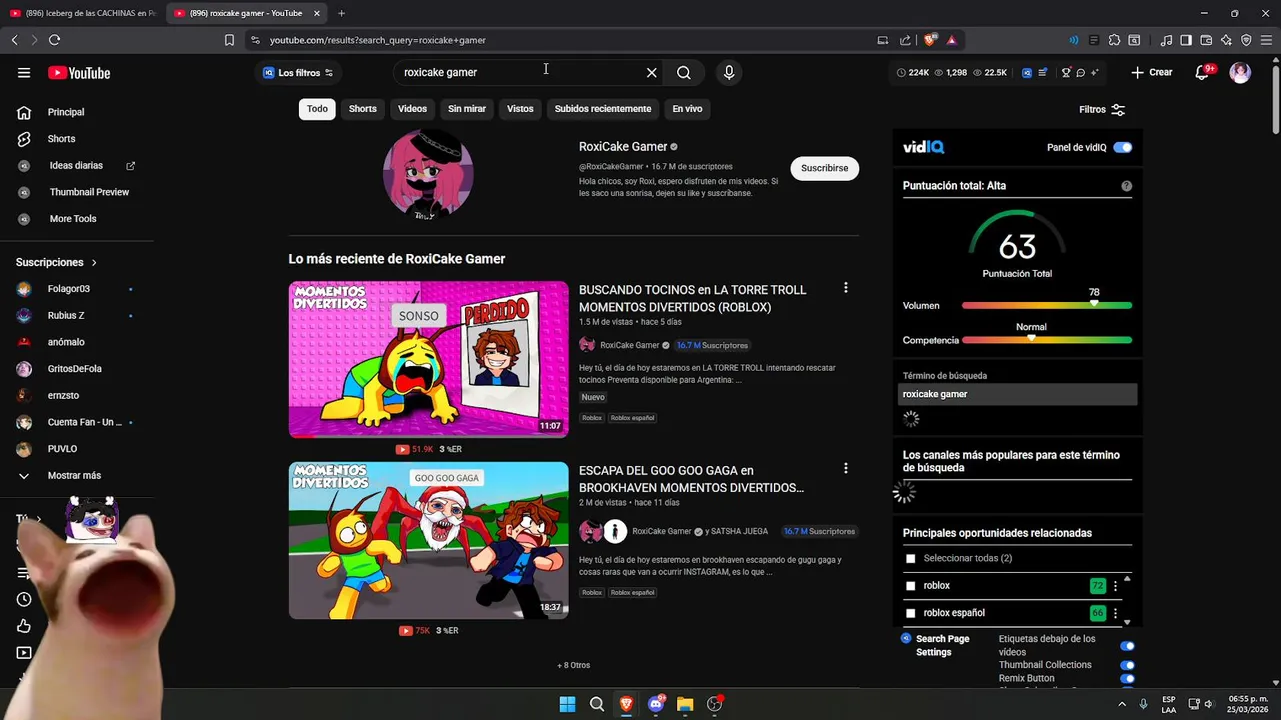The height and width of the screenshot is (720, 1281).
Task: Open the browser share icon in address bar
Action: tap(905, 40)
